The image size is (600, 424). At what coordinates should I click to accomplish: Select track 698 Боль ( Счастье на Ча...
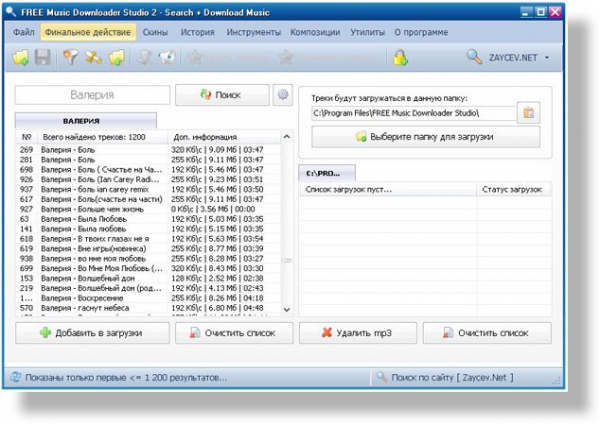point(148,170)
